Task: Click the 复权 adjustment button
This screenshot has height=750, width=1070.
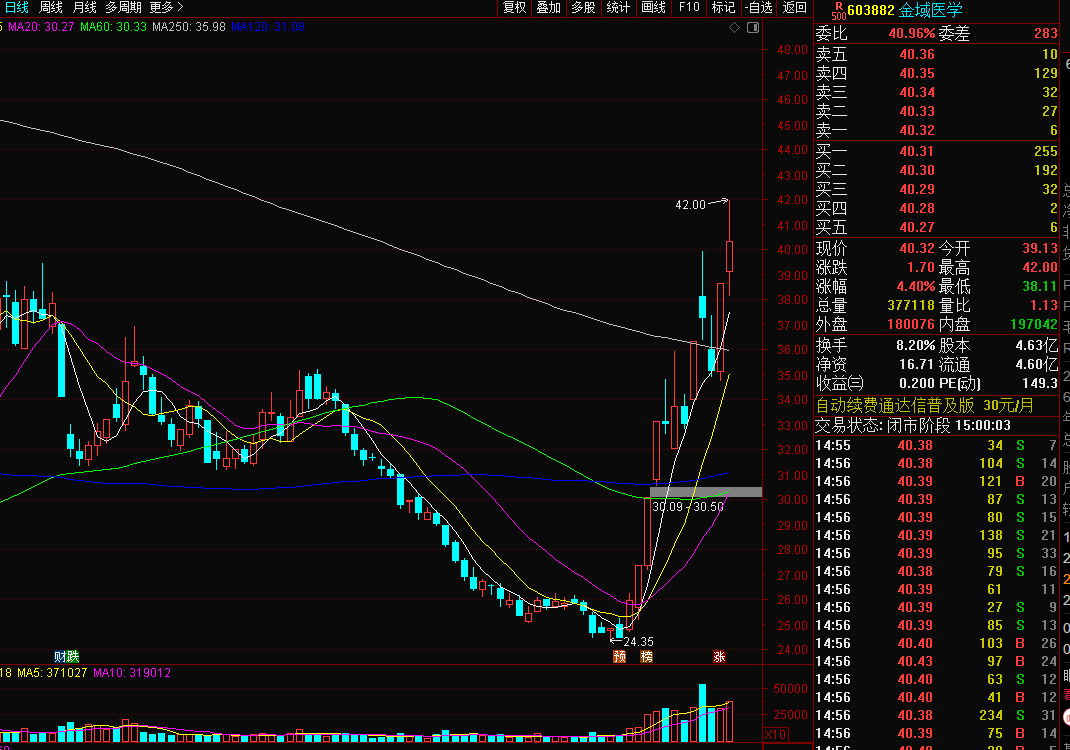Action: [x=515, y=8]
